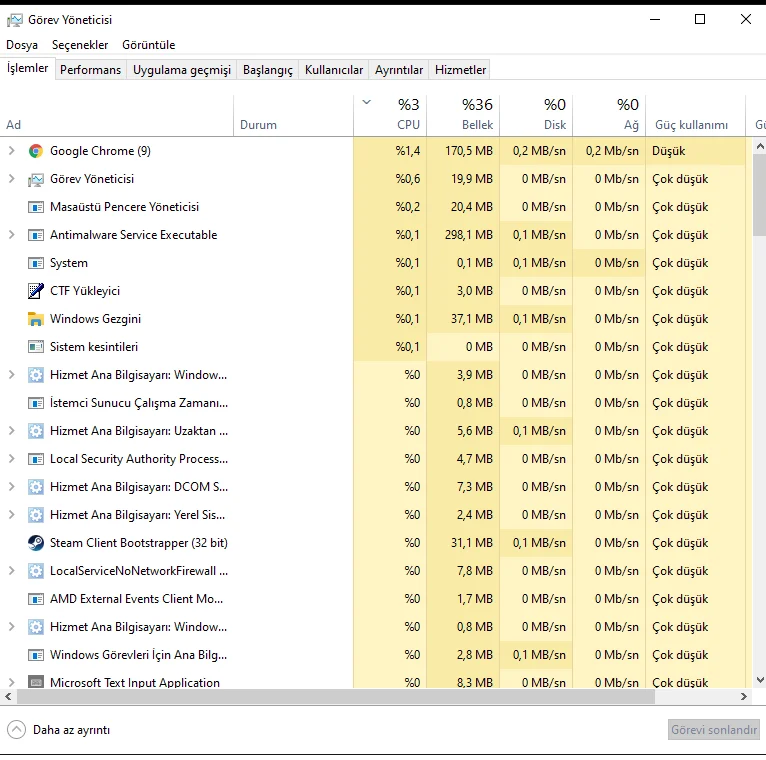Click the Windows Görevleri İçin Ana Bilg icon

point(36,655)
